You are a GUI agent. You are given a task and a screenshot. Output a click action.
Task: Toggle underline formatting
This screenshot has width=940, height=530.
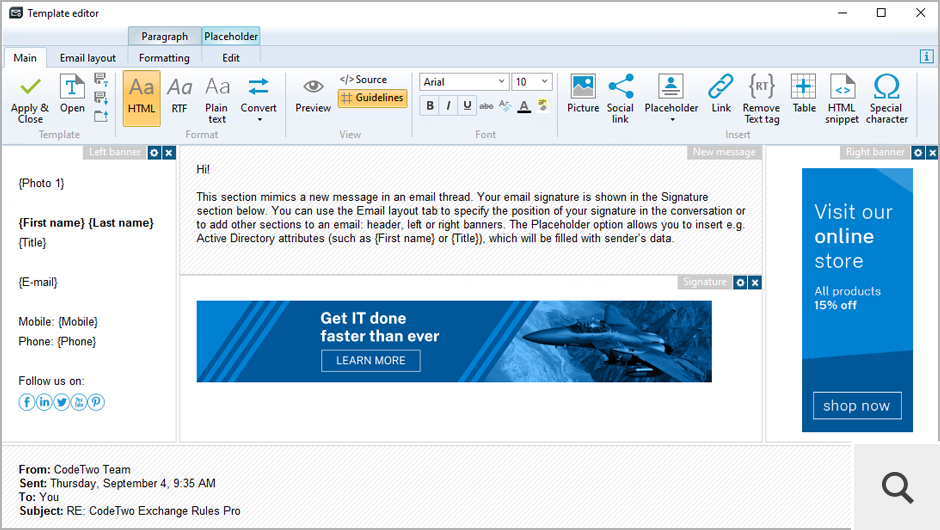coord(467,106)
